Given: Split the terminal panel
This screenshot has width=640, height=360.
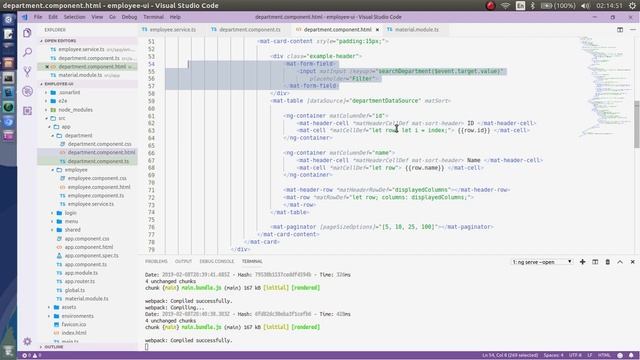Looking at the screenshot, I should click(x=595, y=262).
